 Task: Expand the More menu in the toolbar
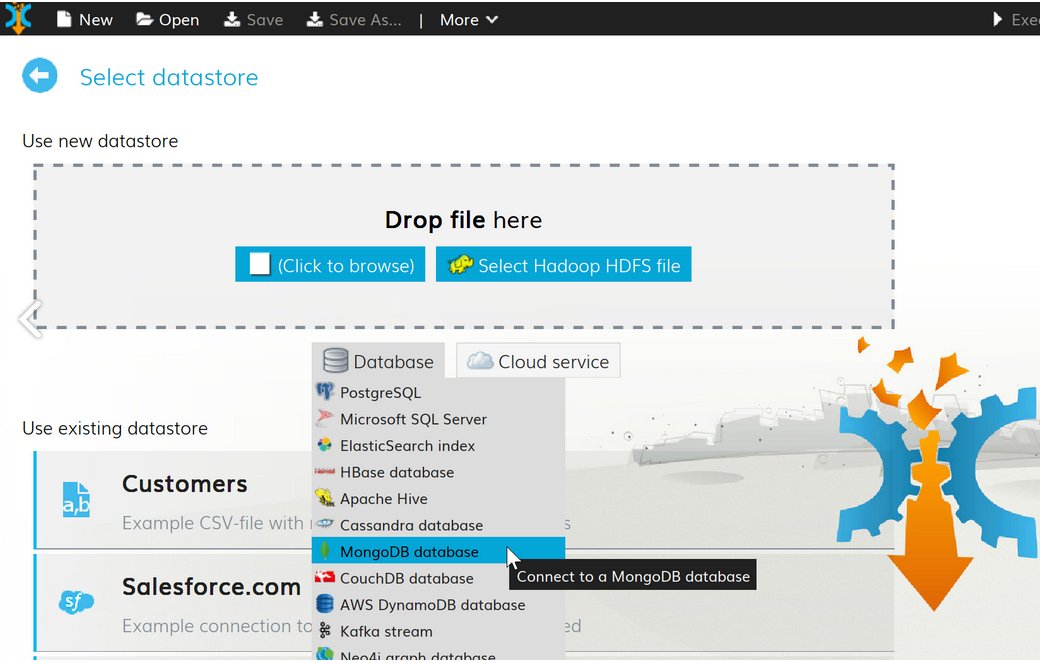coord(467,19)
